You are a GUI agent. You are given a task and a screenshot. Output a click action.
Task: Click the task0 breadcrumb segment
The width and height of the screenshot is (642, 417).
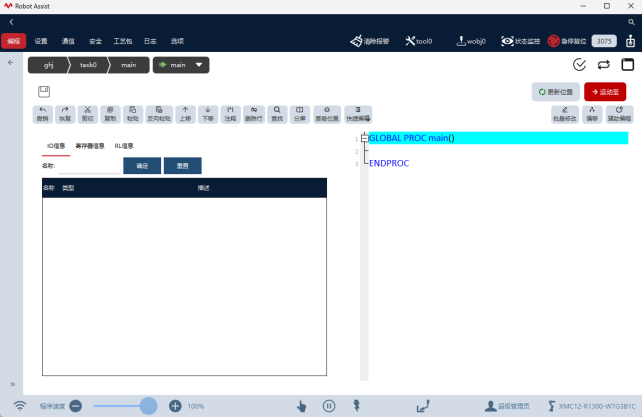click(88, 65)
